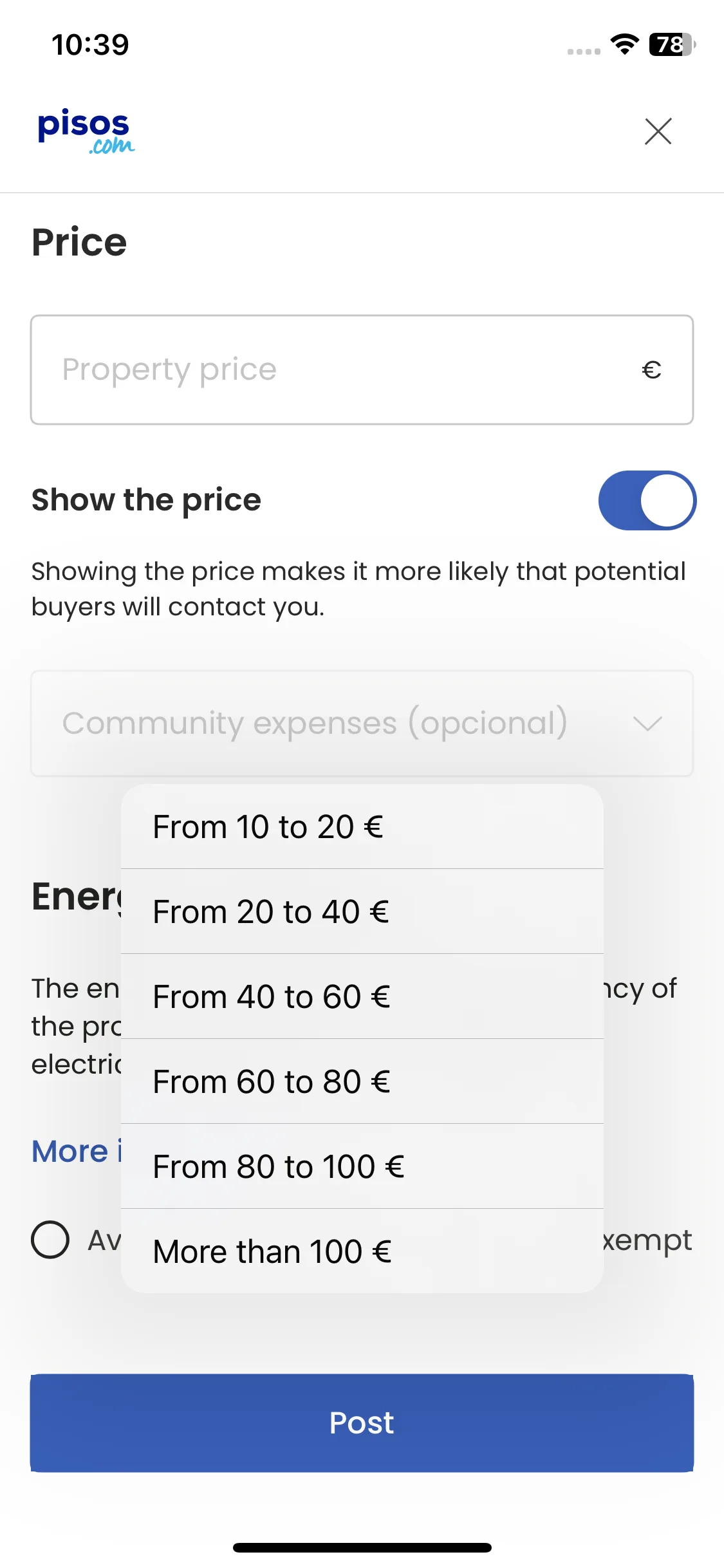Viewport: 724px width, 1568px height.
Task: Tap the home indicator bar
Action: tap(362, 1547)
